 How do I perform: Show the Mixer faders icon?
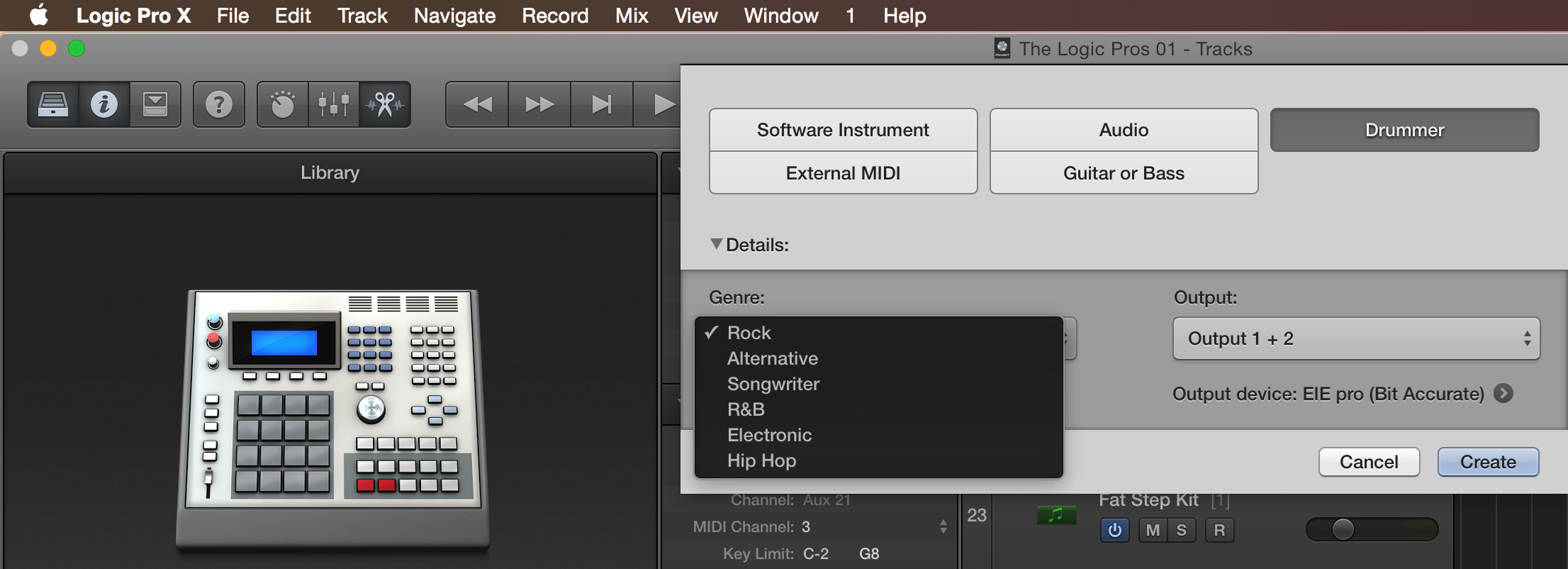tap(334, 105)
